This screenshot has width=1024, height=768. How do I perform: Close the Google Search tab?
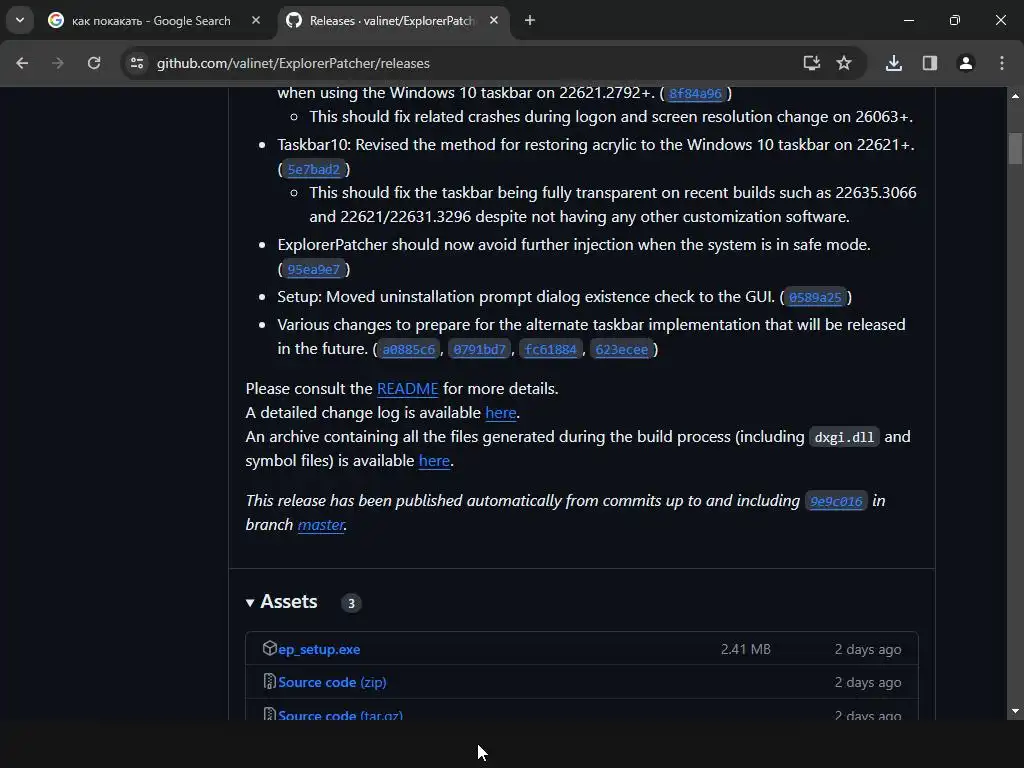point(255,20)
